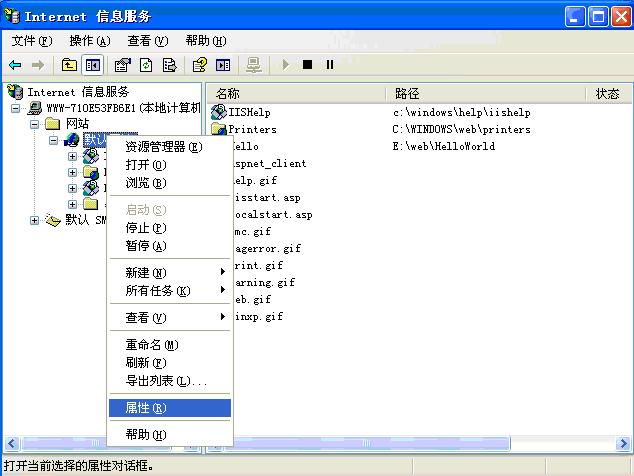This screenshot has height=476, width=634.
Task: Select the iisstart.asp file
Action: [267, 198]
